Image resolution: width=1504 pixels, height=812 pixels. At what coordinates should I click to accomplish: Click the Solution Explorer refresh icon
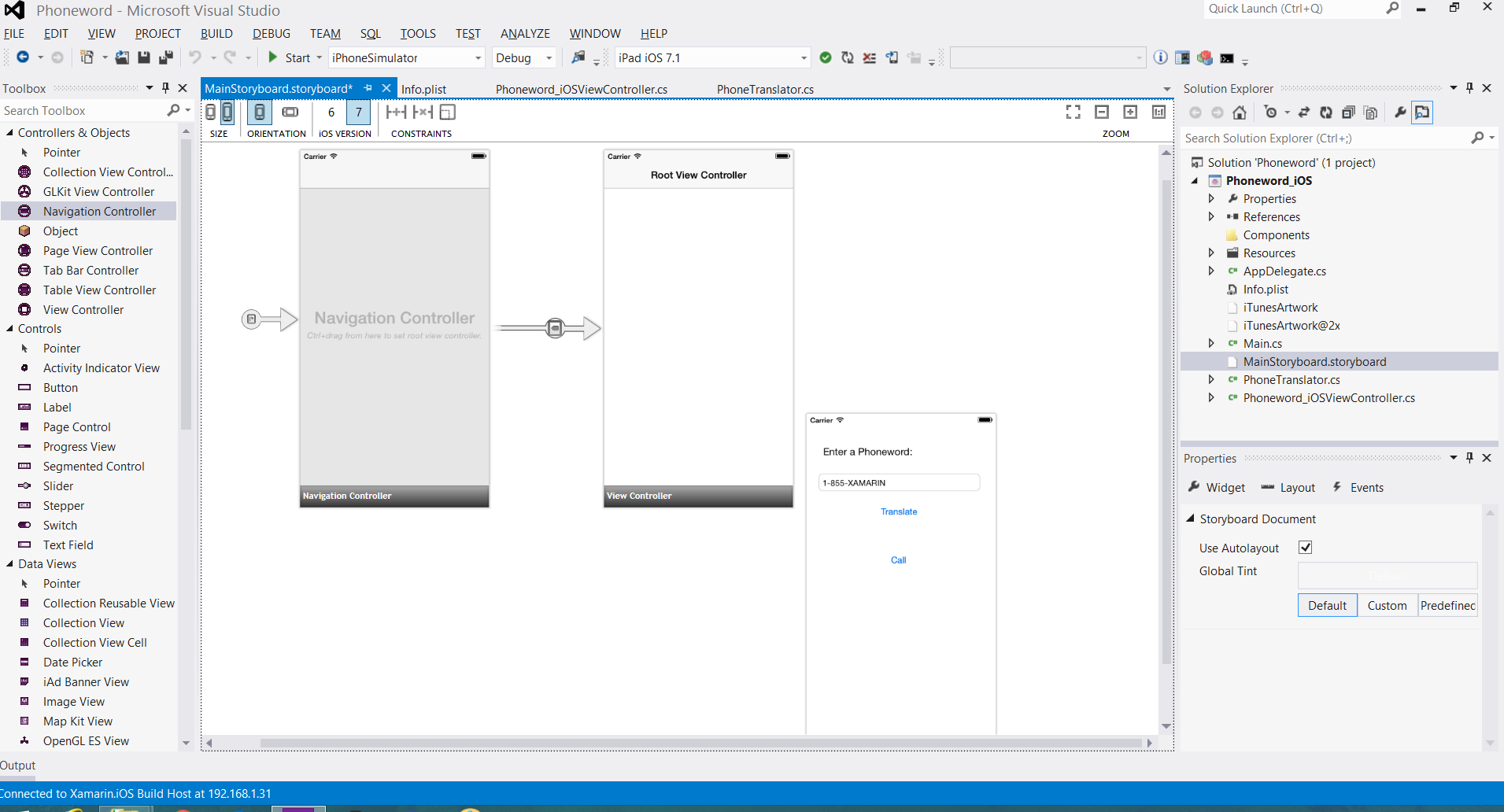(x=1326, y=113)
